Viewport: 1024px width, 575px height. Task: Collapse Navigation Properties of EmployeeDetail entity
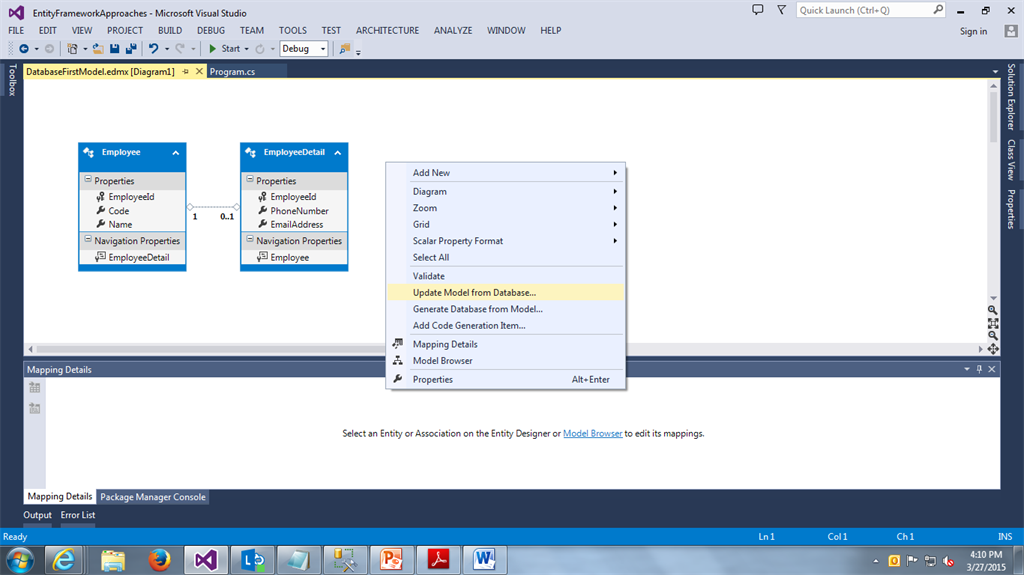249,239
